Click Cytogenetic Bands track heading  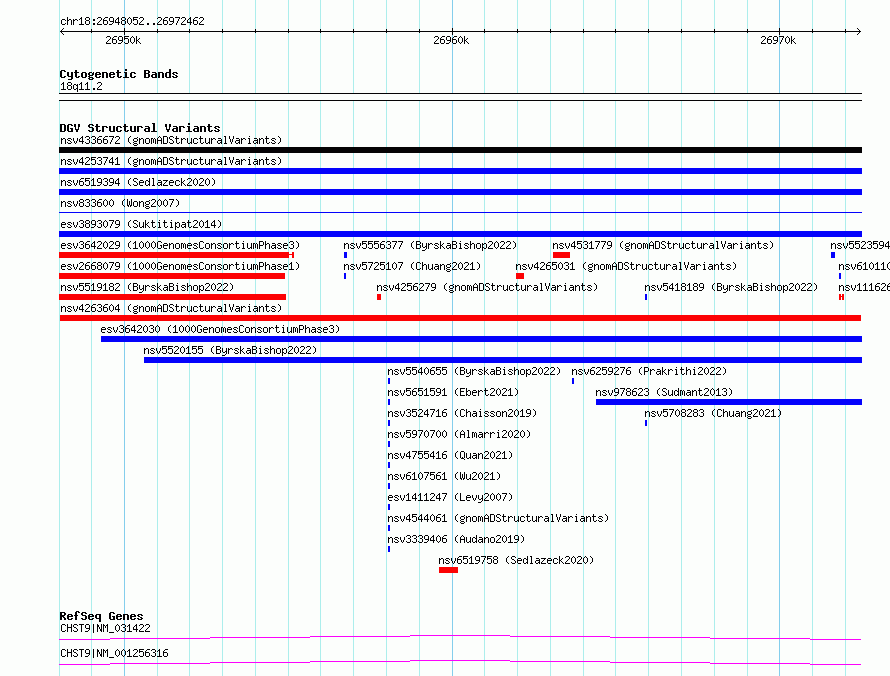point(119,74)
